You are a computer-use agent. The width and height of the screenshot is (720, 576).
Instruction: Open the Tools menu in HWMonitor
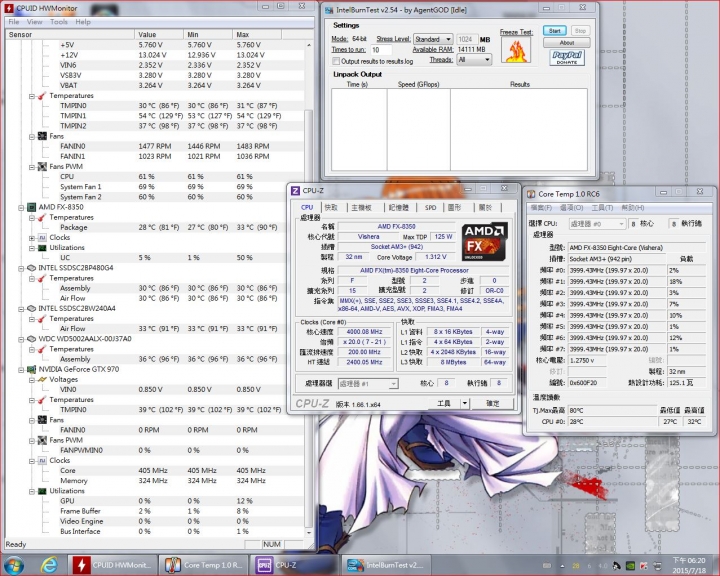[59, 22]
